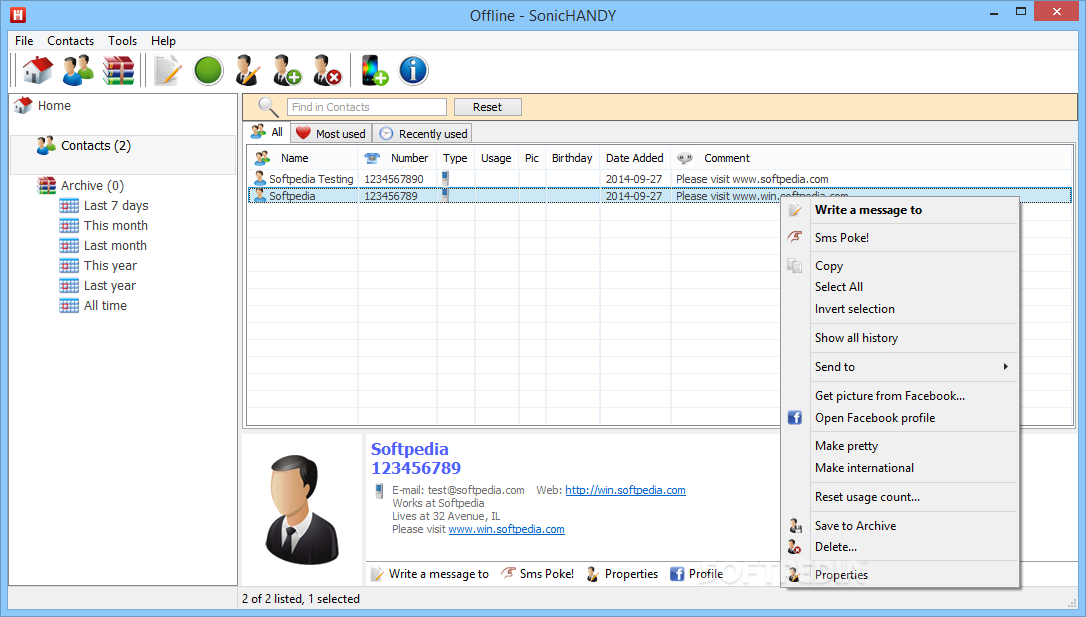Select the This month archive filter
1086x617 pixels.
pos(116,226)
